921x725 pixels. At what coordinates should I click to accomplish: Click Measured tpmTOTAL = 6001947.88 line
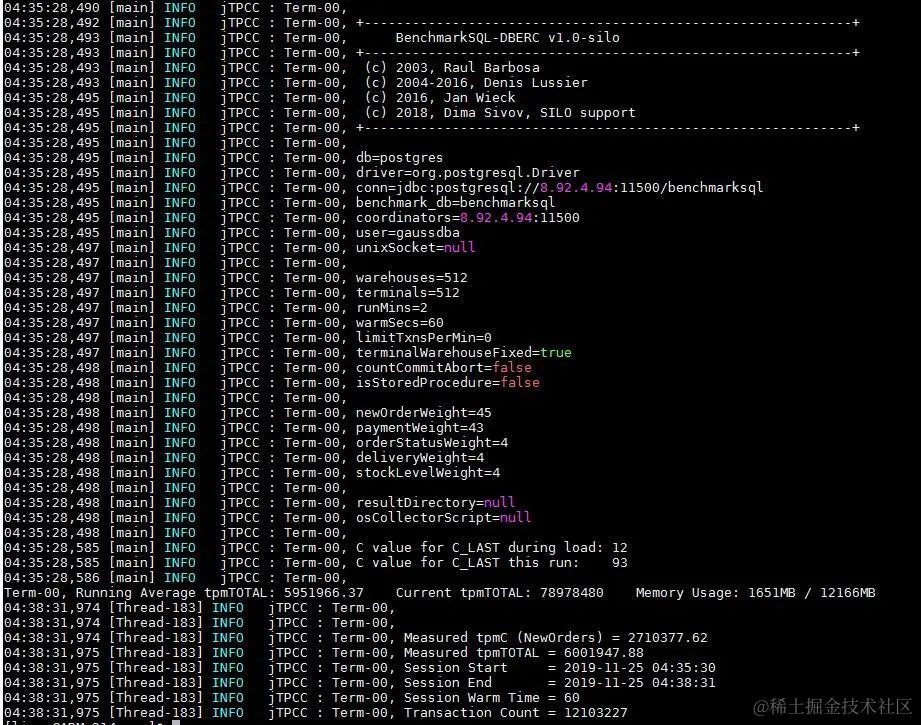523,653
